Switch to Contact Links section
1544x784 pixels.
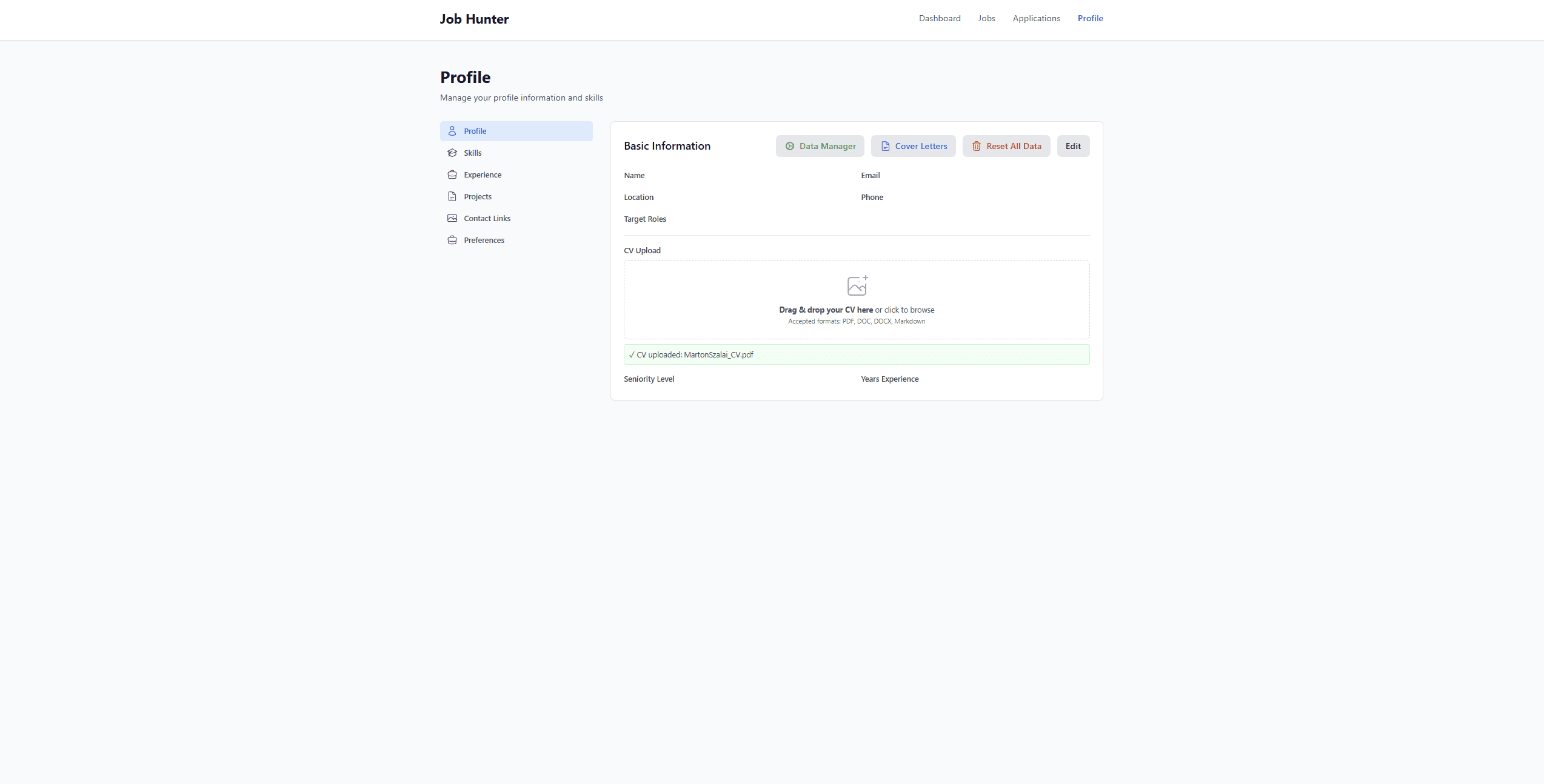(487, 218)
